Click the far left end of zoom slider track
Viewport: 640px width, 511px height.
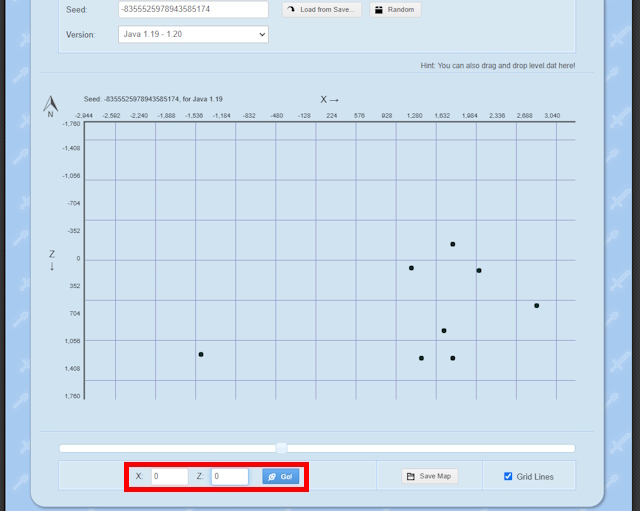click(x=62, y=448)
